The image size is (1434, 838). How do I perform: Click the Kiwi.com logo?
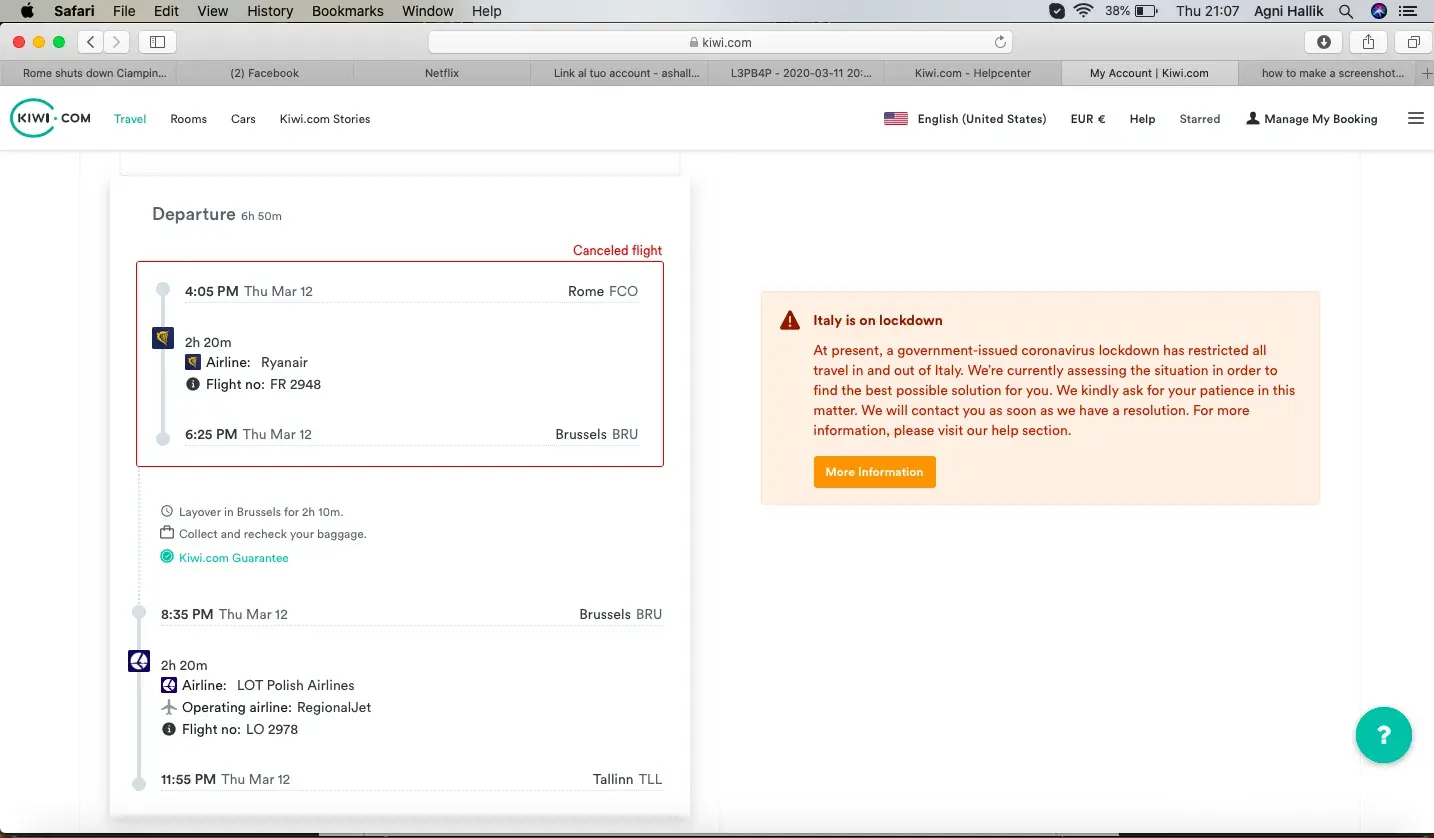pos(50,118)
